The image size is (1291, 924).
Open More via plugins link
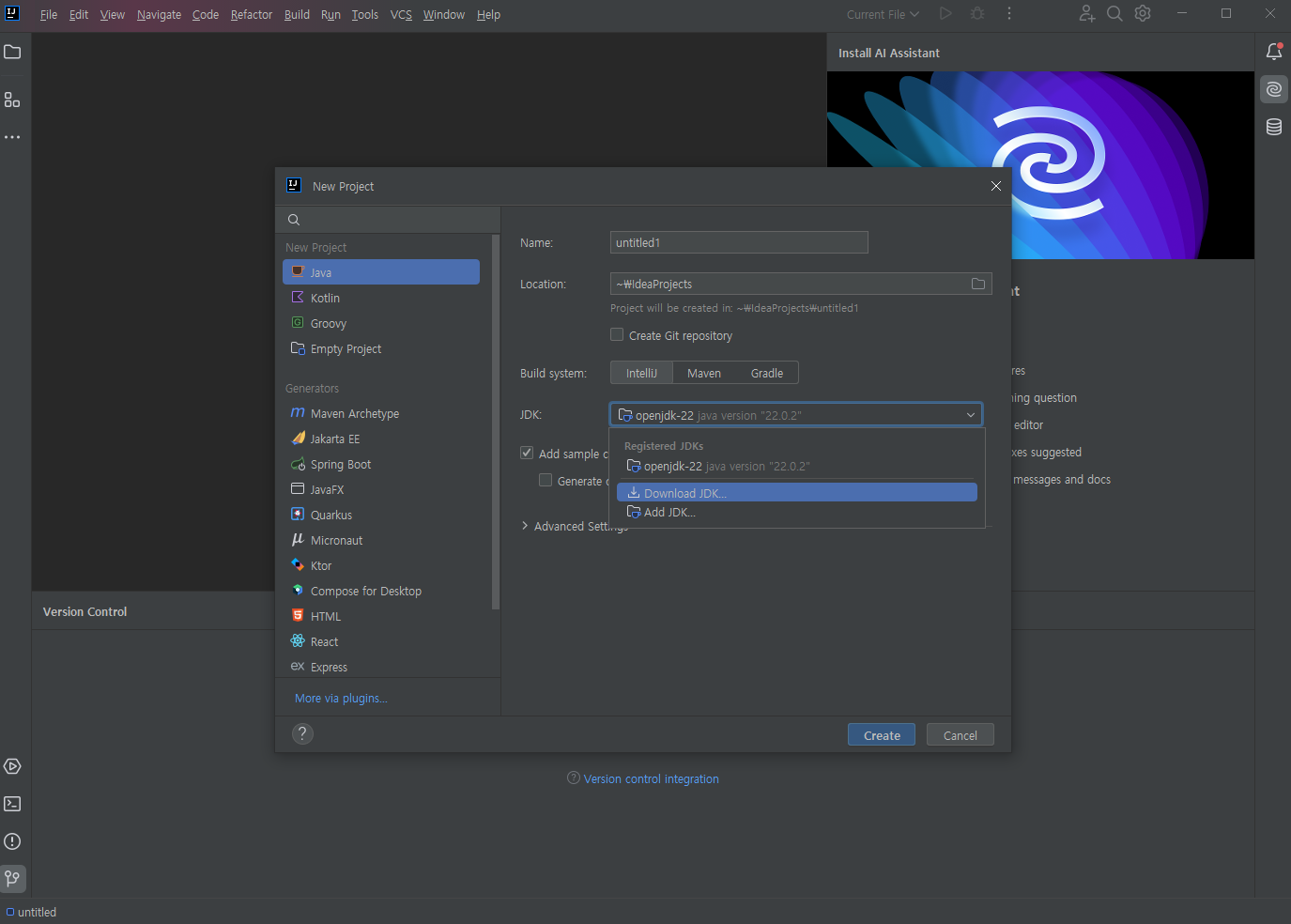click(x=341, y=698)
